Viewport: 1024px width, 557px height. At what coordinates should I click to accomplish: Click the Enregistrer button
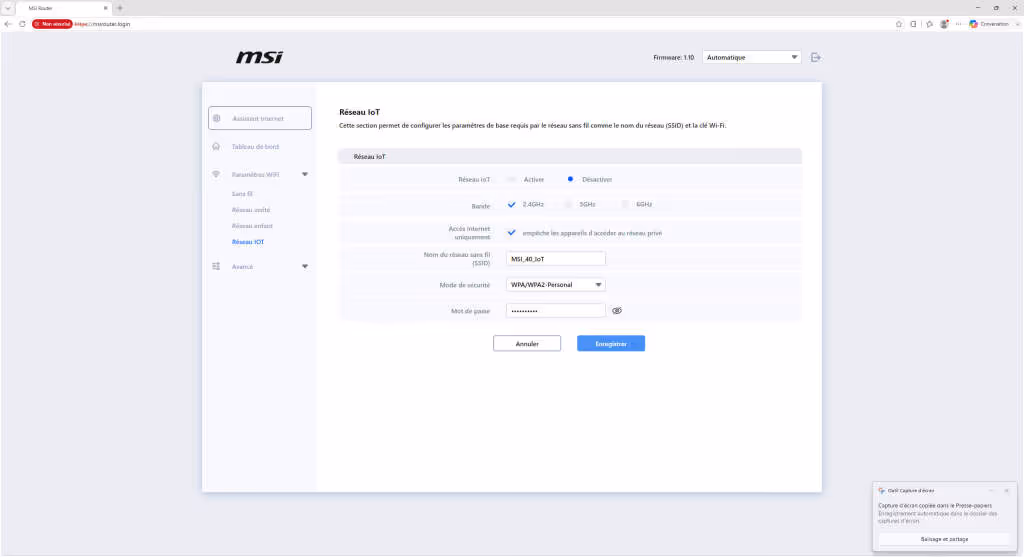(x=611, y=343)
